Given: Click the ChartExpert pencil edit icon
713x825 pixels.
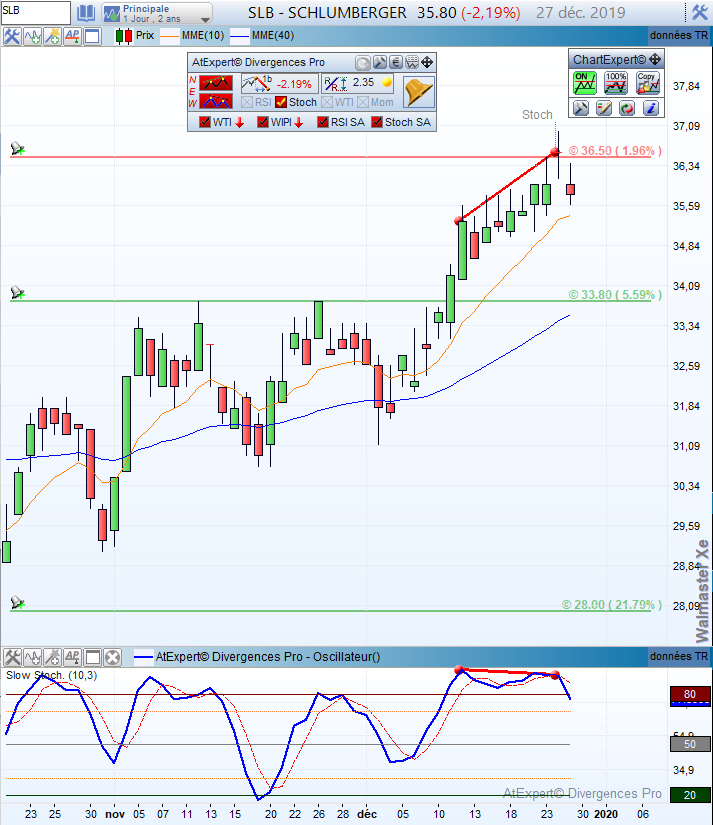Looking at the screenshot, I should 604,108.
